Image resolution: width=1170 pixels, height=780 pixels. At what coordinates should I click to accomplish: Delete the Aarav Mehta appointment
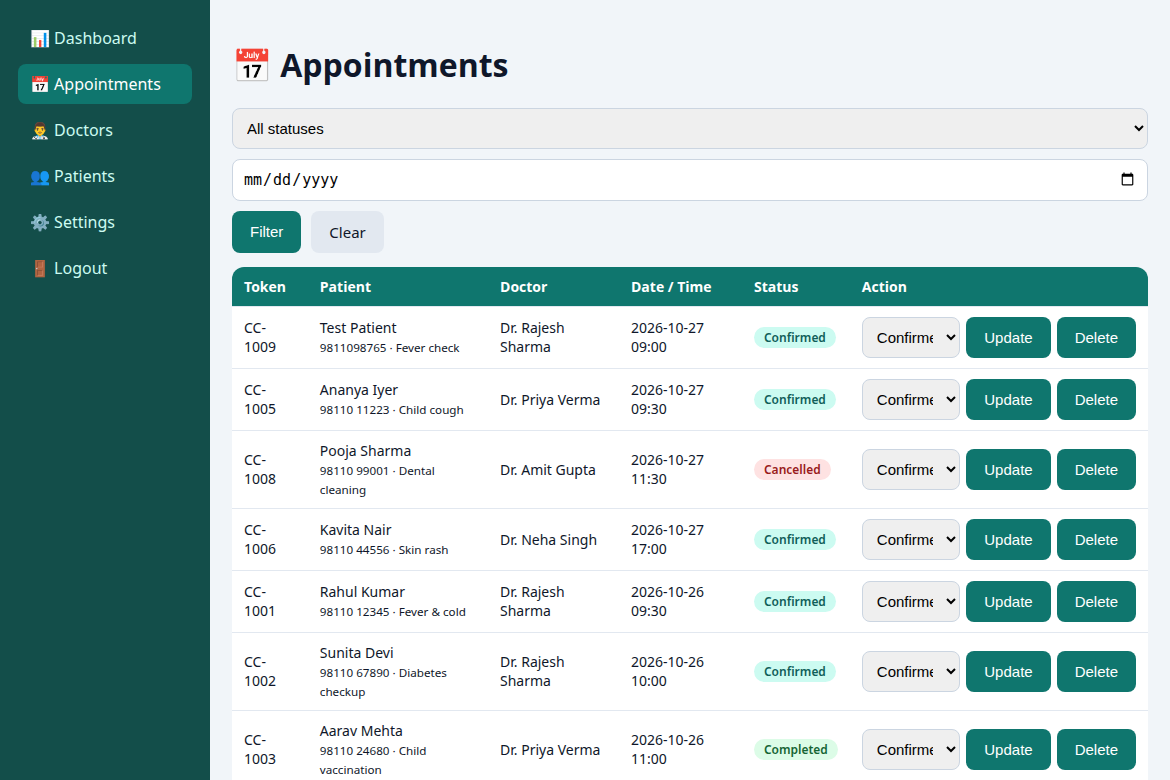tap(1096, 749)
